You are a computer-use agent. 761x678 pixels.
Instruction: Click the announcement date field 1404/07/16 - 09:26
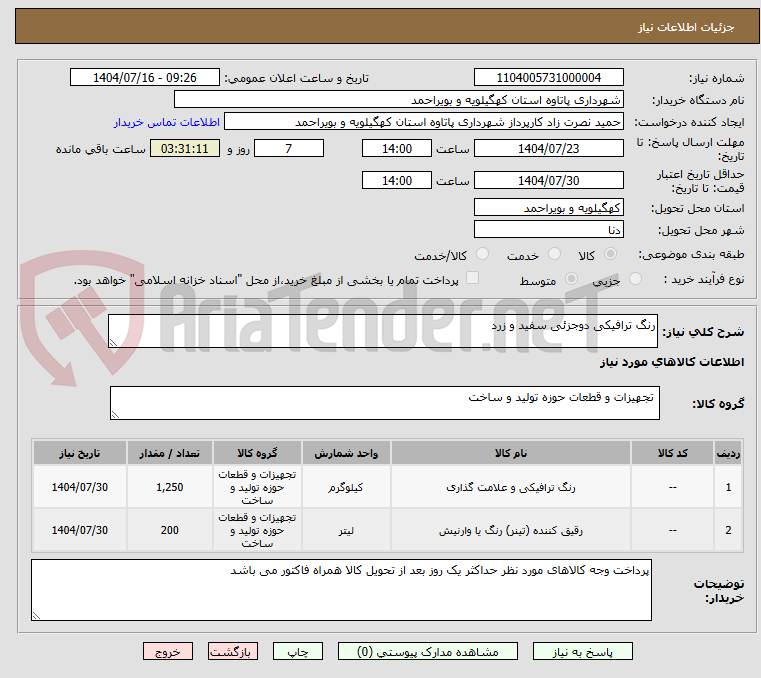tap(145, 78)
